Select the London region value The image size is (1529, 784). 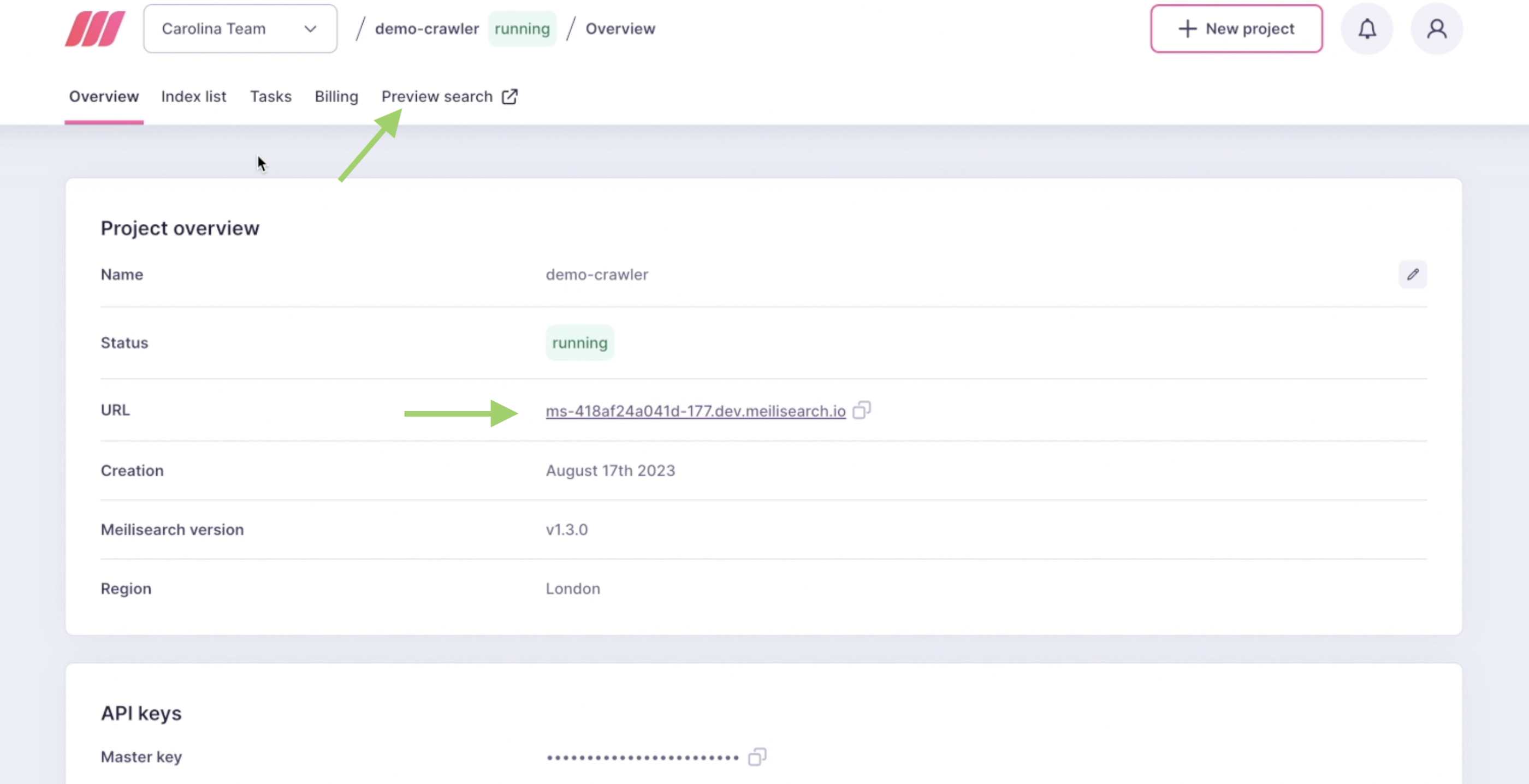pyautogui.click(x=573, y=588)
